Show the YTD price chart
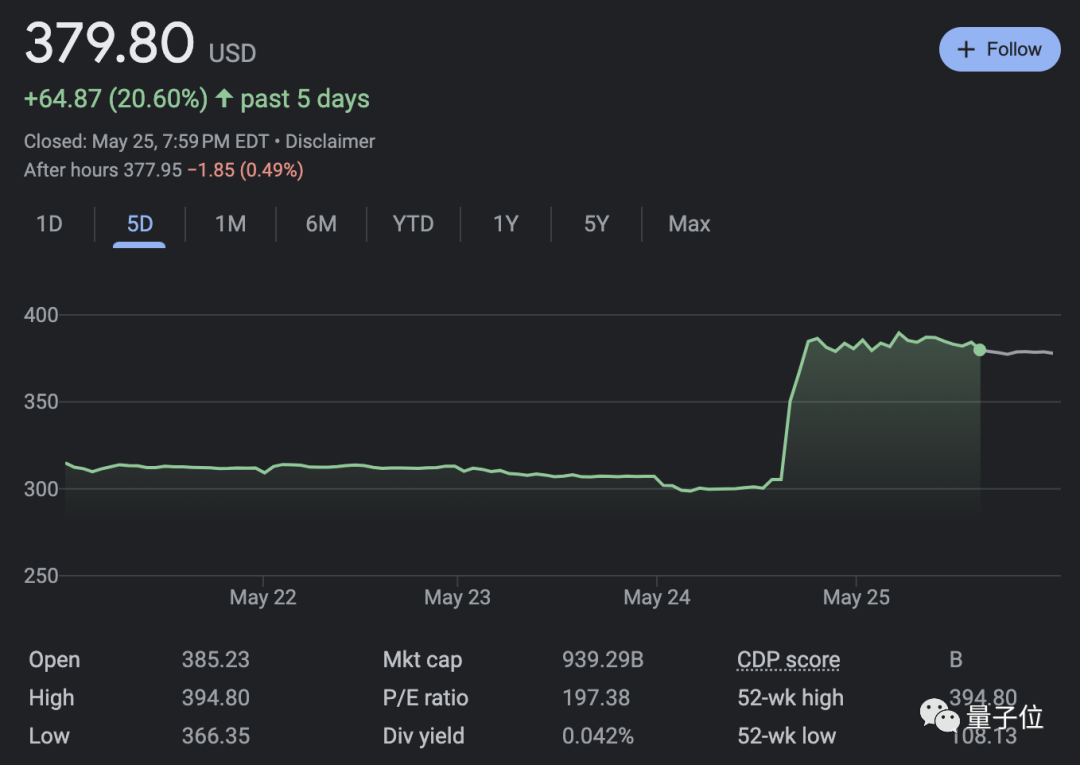 point(413,224)
